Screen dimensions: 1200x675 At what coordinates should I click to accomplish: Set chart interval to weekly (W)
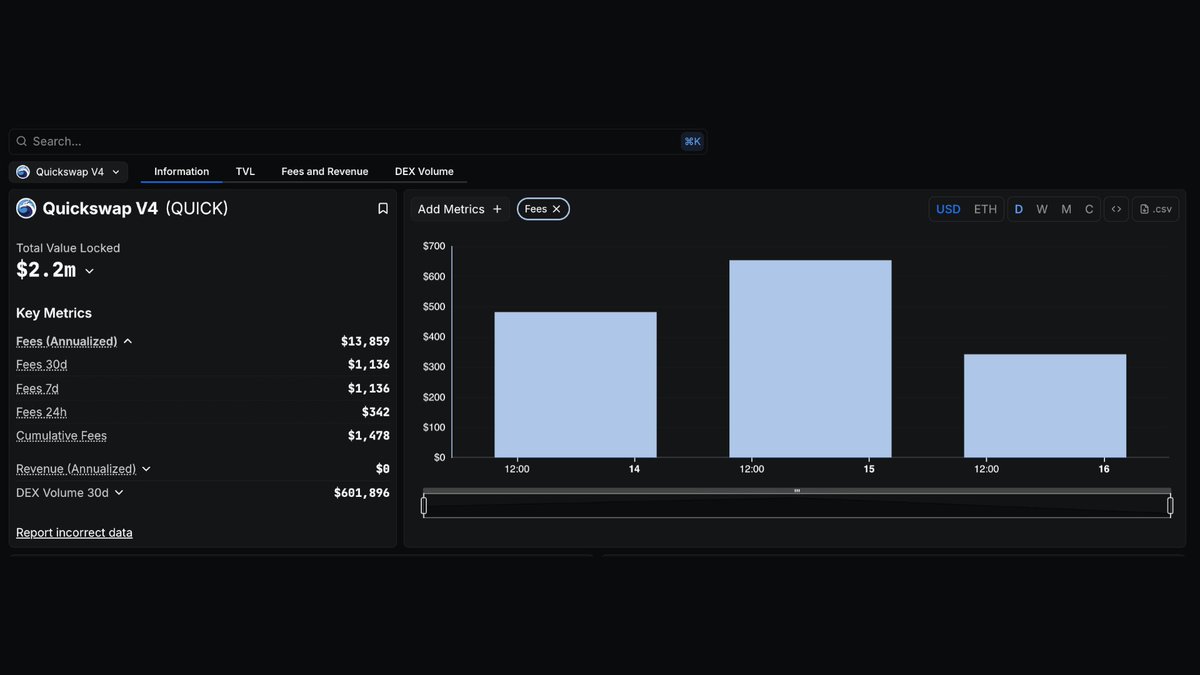(1042, 209)
